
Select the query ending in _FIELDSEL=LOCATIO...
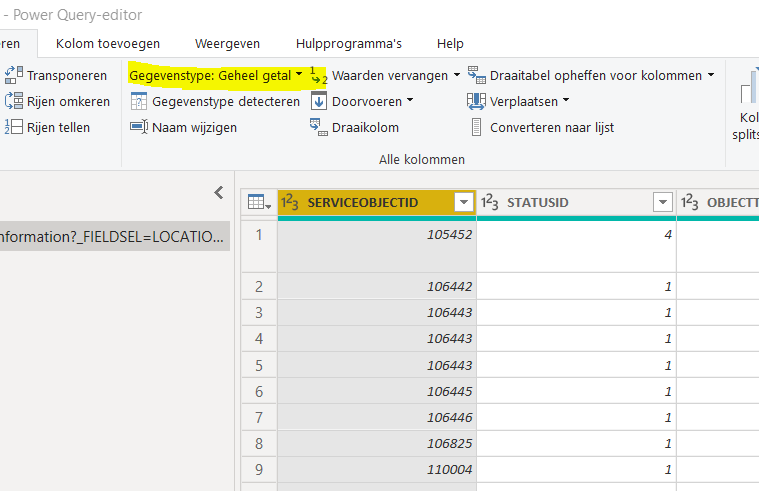pos(115,236)
